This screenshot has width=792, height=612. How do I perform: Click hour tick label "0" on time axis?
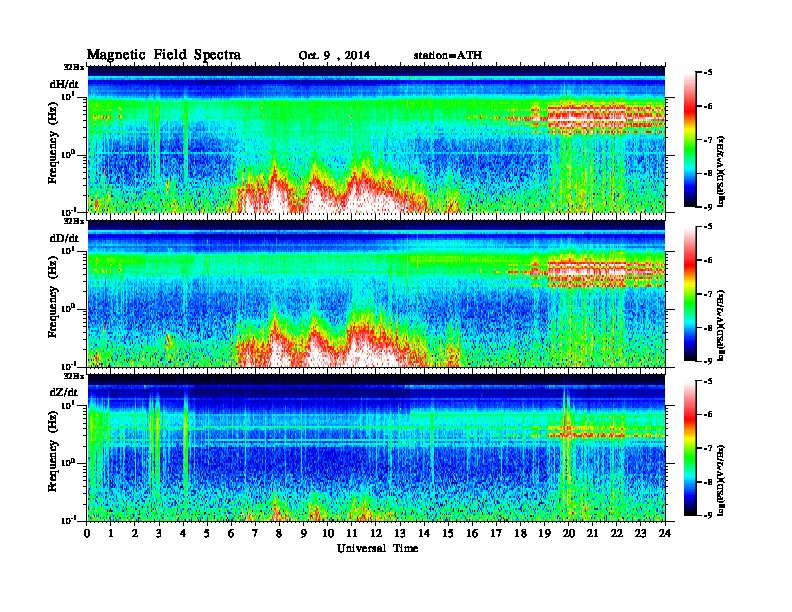(x=87, y=534)
